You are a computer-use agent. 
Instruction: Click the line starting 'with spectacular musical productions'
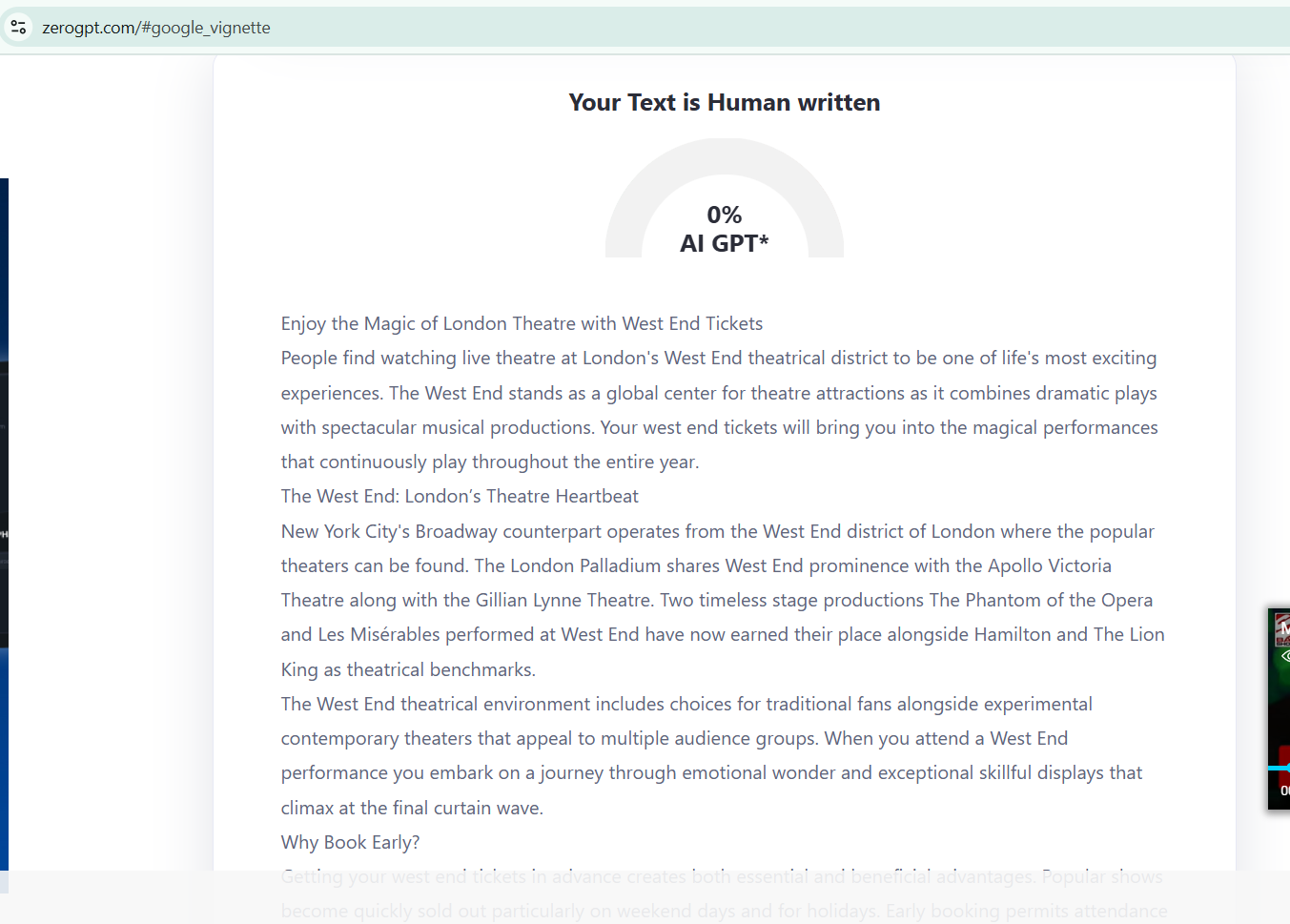pyautogui.click(x=720, y=427)
